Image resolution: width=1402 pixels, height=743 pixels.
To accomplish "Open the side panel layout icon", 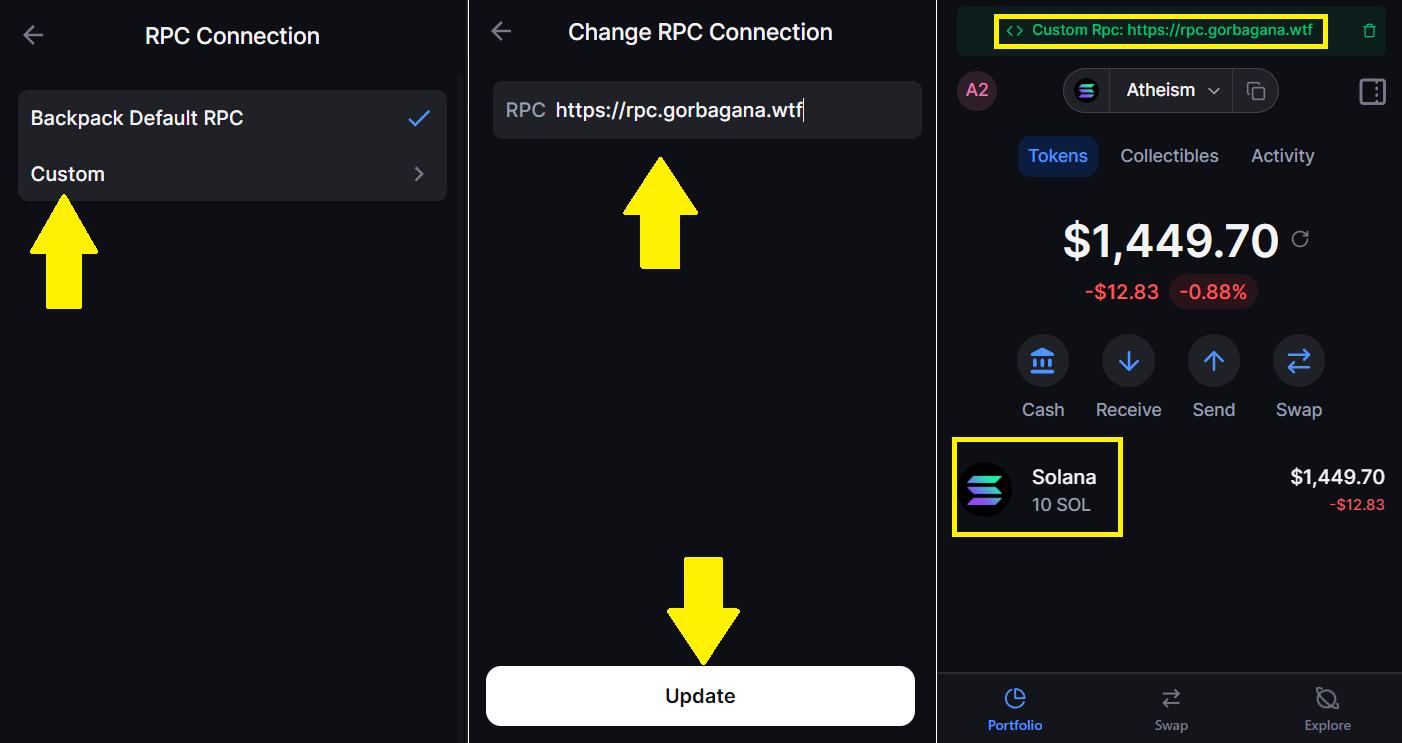I will click(1372, 91).
